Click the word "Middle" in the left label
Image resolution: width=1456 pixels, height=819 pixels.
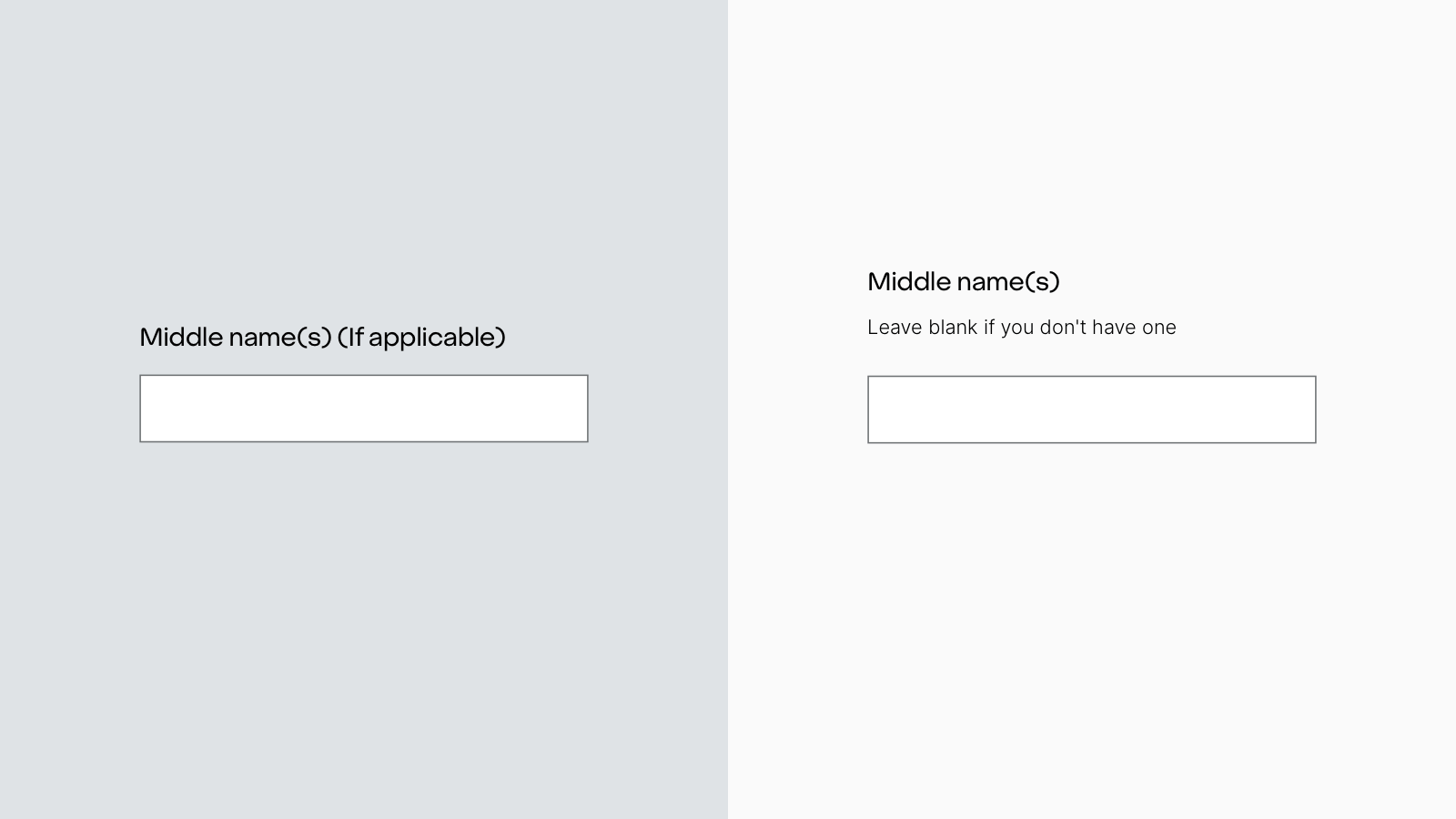pyautogui.click(x=181, y=338)
